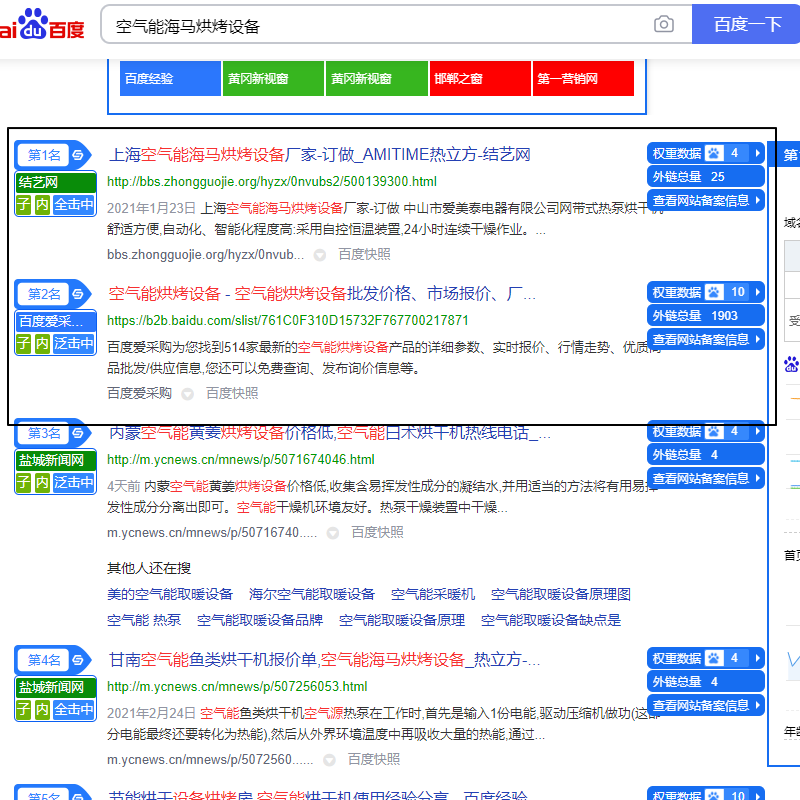Expand 权重数据 4 for the 第1名 result
The height and width of the screenshot is (800, 800).
(x=705, y=153)
